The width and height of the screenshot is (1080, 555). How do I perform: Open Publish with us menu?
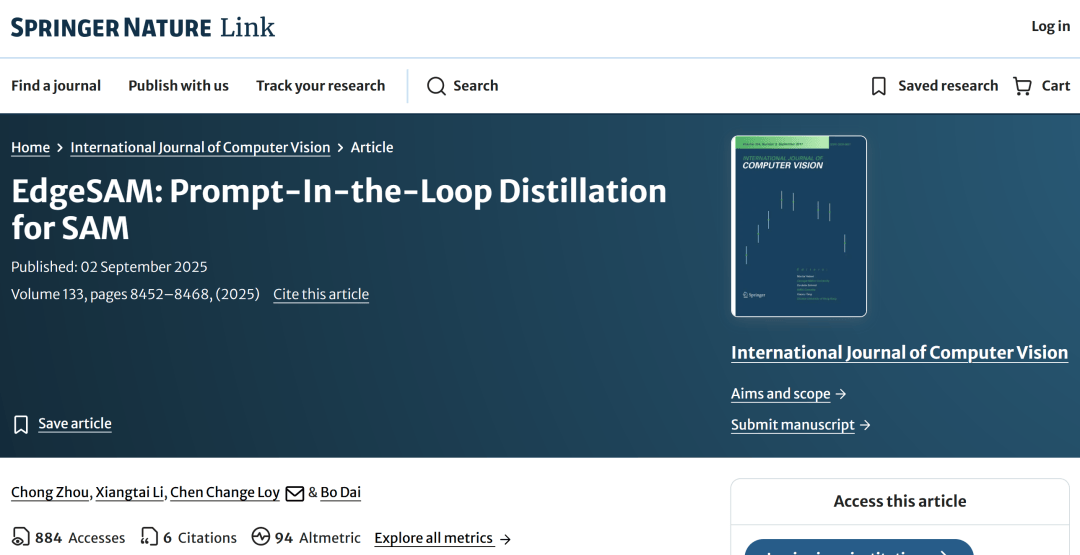(x=178, y=86)
